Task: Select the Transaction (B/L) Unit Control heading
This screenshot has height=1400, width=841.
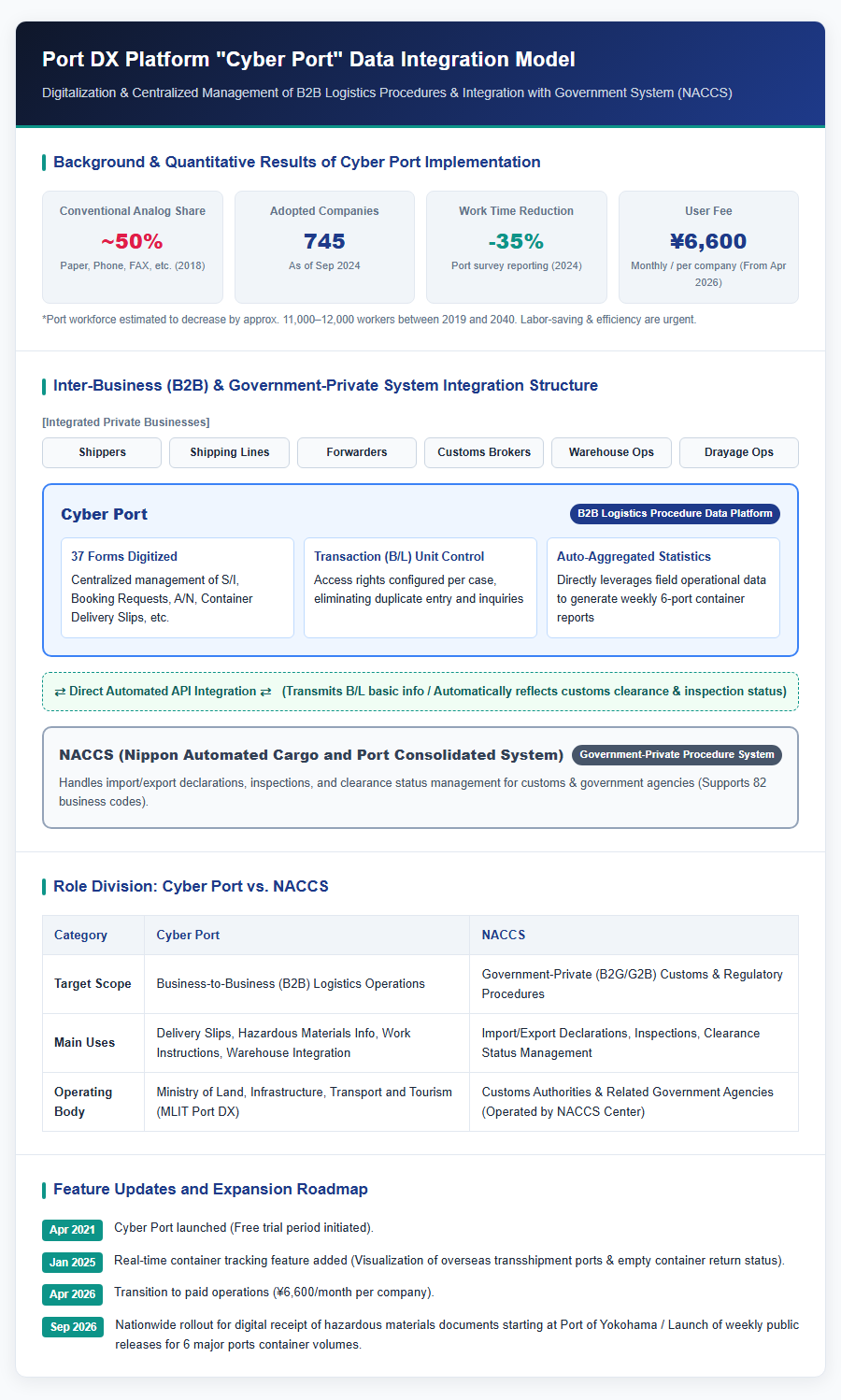Action: [x=399, y=556]
